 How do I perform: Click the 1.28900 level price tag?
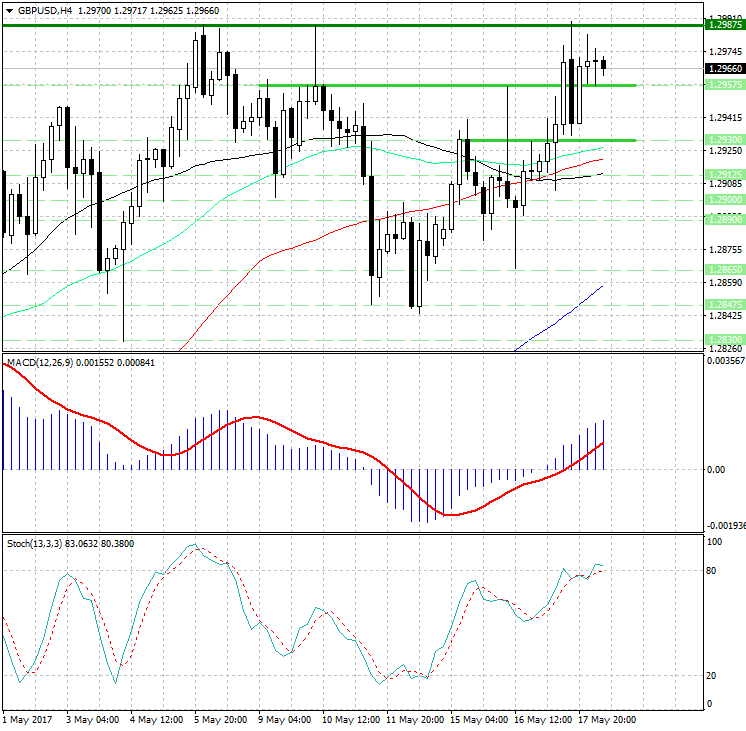[724, 219]
